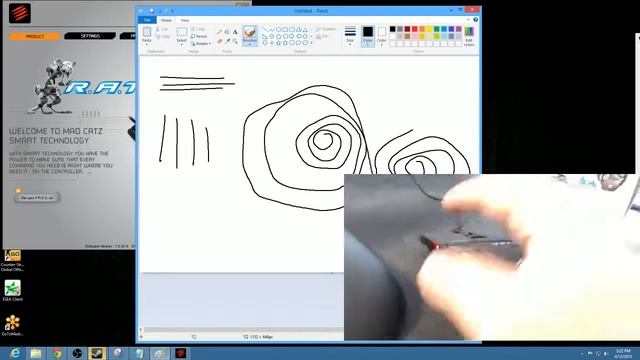640x360 pixels.
Task: Open Paint Help question mark icon
Action: (476, 20)
